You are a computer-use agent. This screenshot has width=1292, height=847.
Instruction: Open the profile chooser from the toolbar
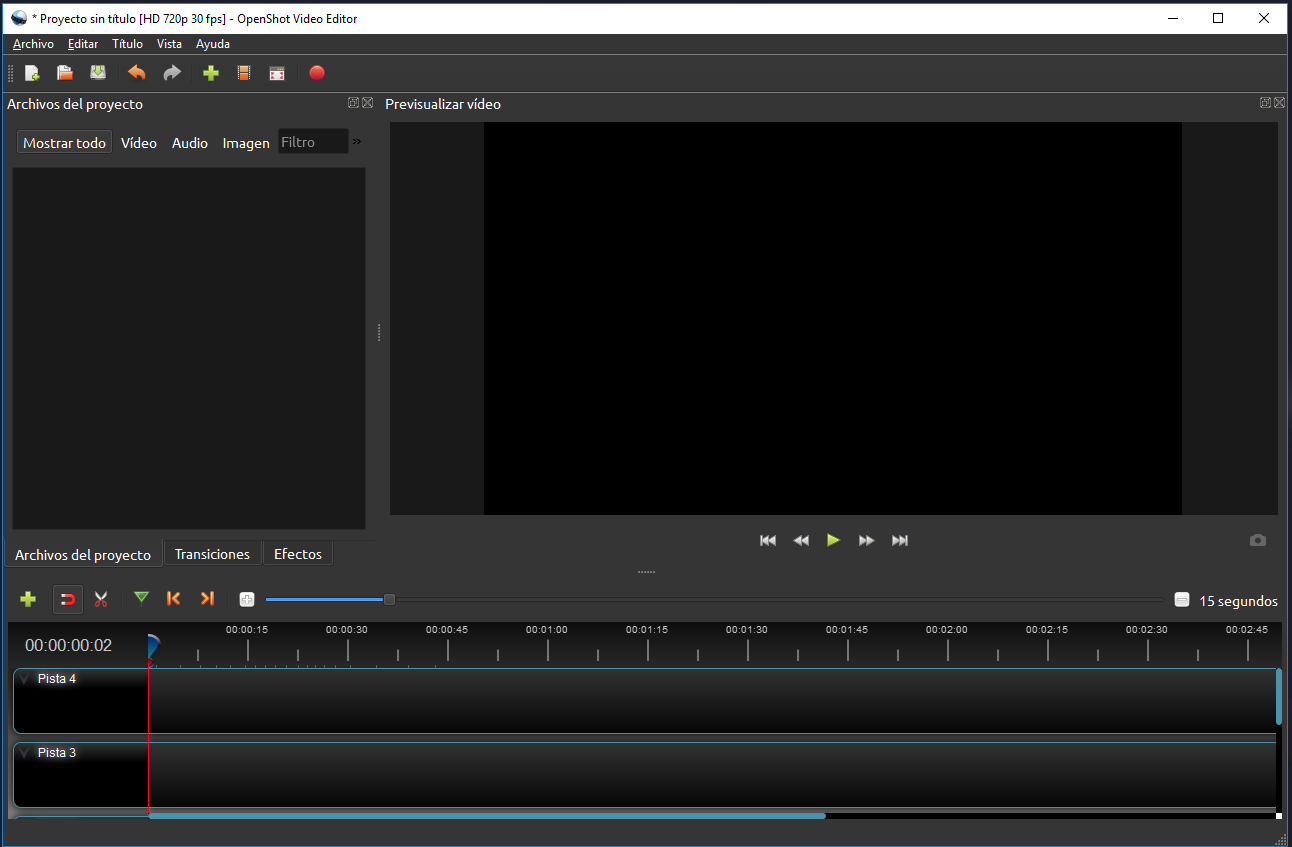[x=244, y=72]
